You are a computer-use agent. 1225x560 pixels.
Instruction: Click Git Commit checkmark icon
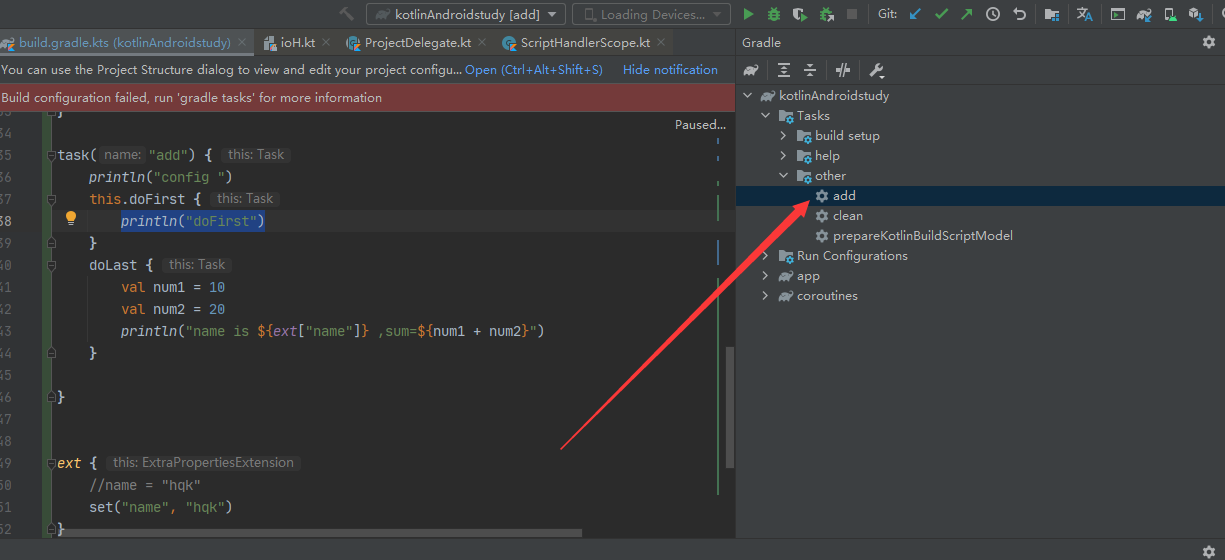(x=941, y=14)
